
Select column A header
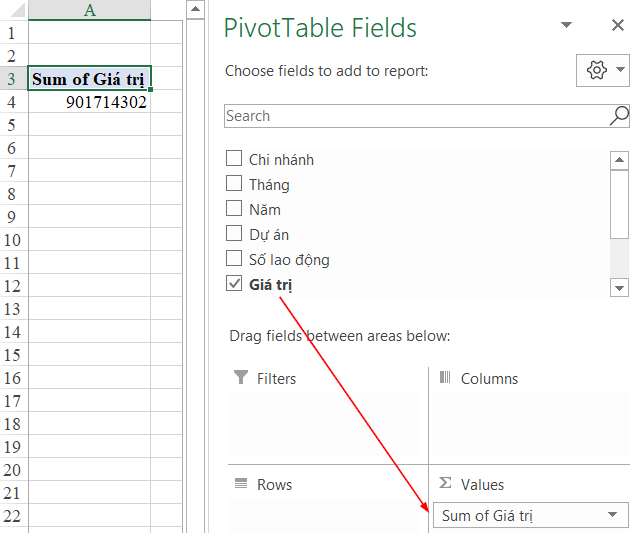(x=89, y=10)
